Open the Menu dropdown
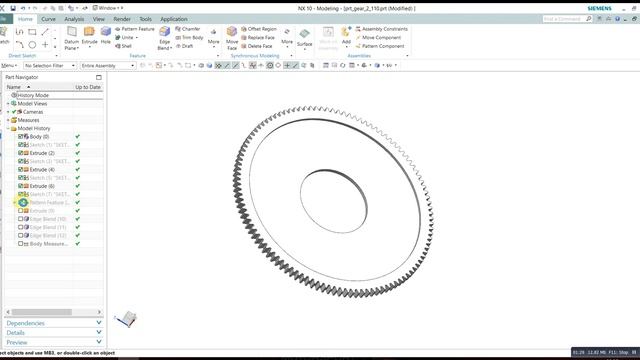Viewport: 640px width, 360px height. pos(9,65)
